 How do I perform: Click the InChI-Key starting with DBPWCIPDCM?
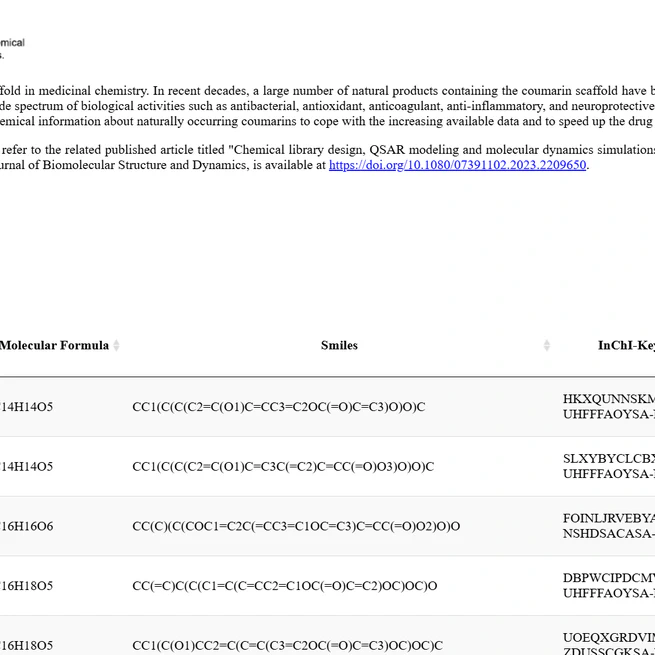coord(608,578)
